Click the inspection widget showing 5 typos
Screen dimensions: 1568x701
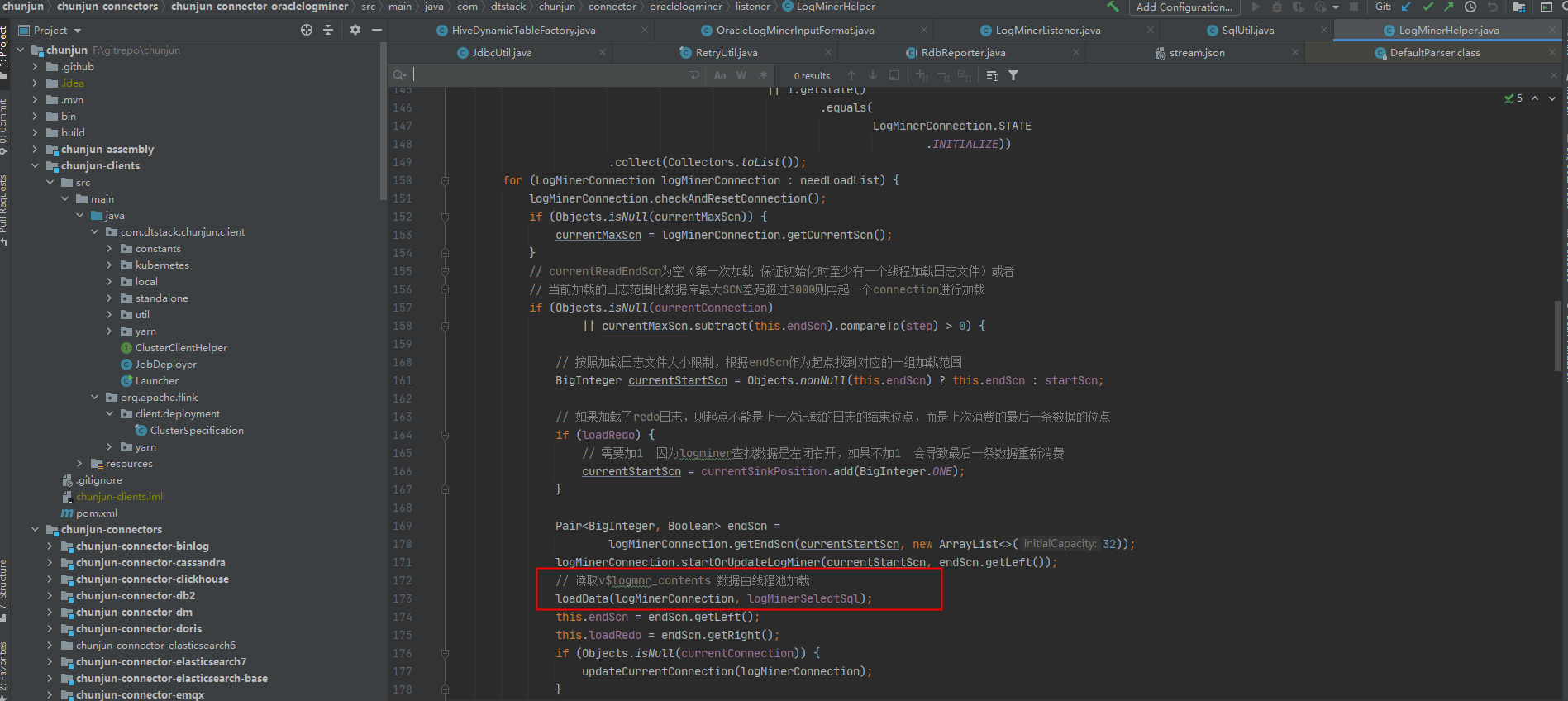[x=1514, y=98]
